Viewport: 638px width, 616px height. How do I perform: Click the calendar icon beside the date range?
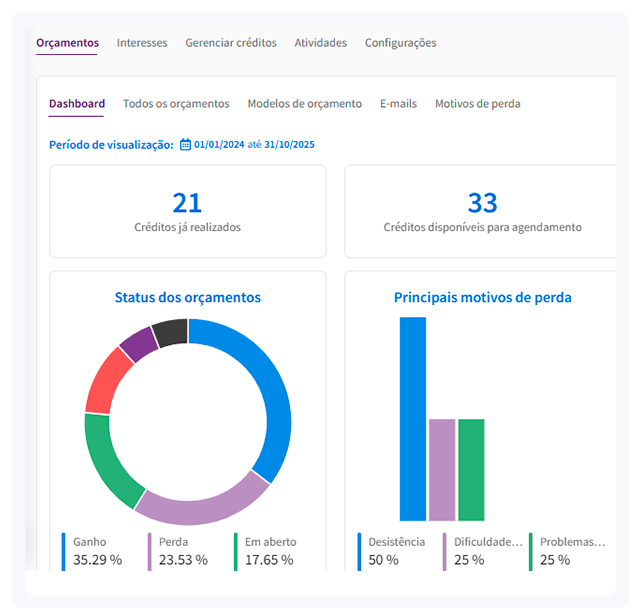[x=185, y=145]
